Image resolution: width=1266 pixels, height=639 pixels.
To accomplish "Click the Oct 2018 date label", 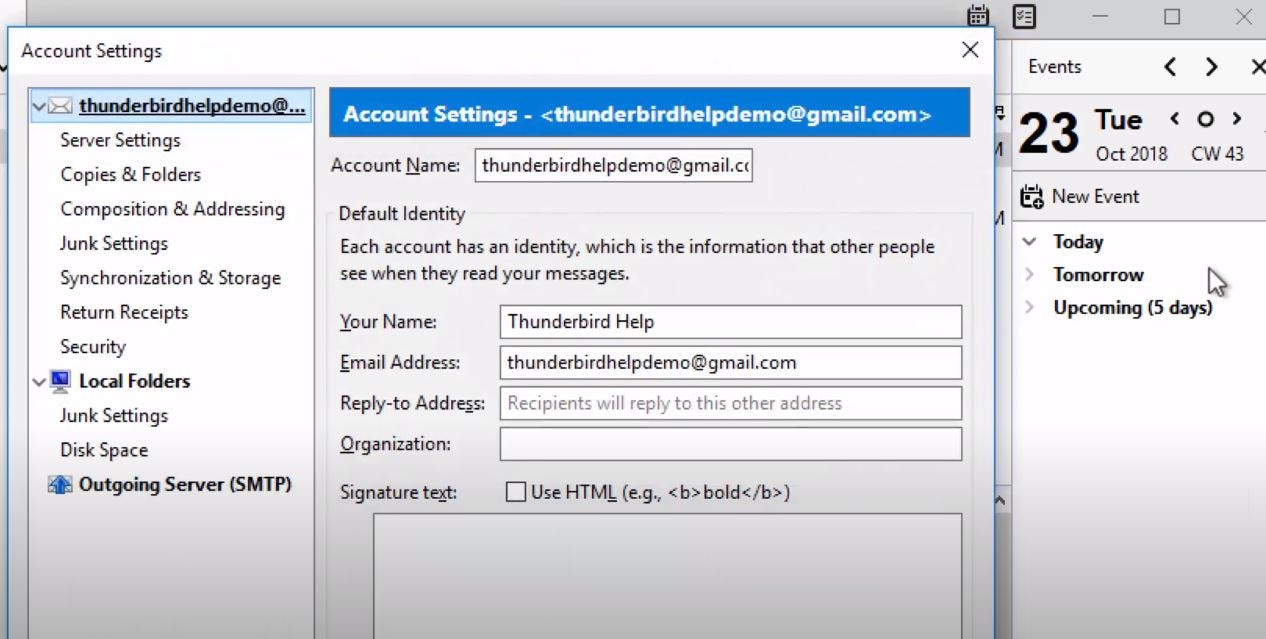I will [1132, 154].
